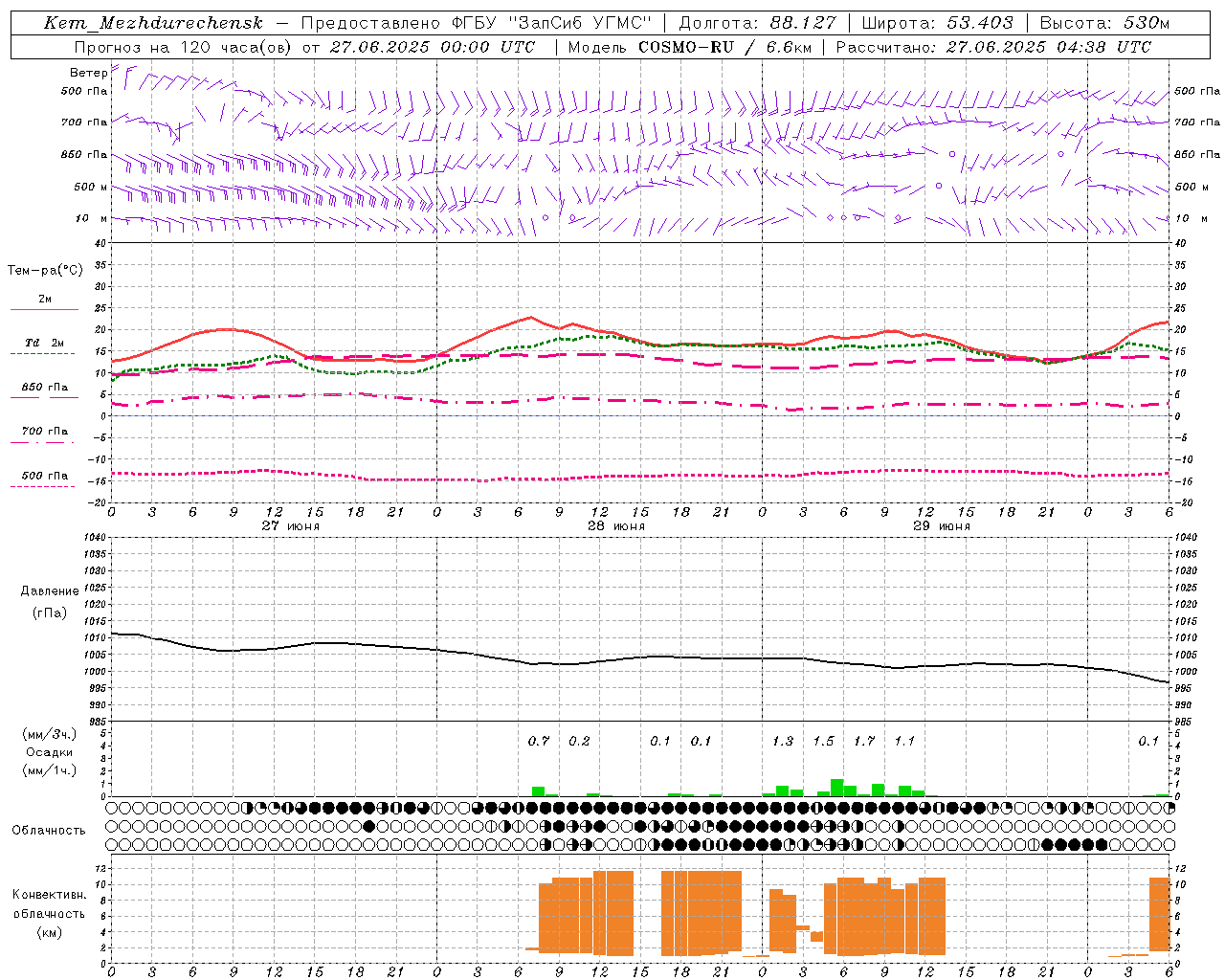Click the 850 гПа temperature legend entry
The height and width of the screenshot is (980, 1225).
coord(45,388)
